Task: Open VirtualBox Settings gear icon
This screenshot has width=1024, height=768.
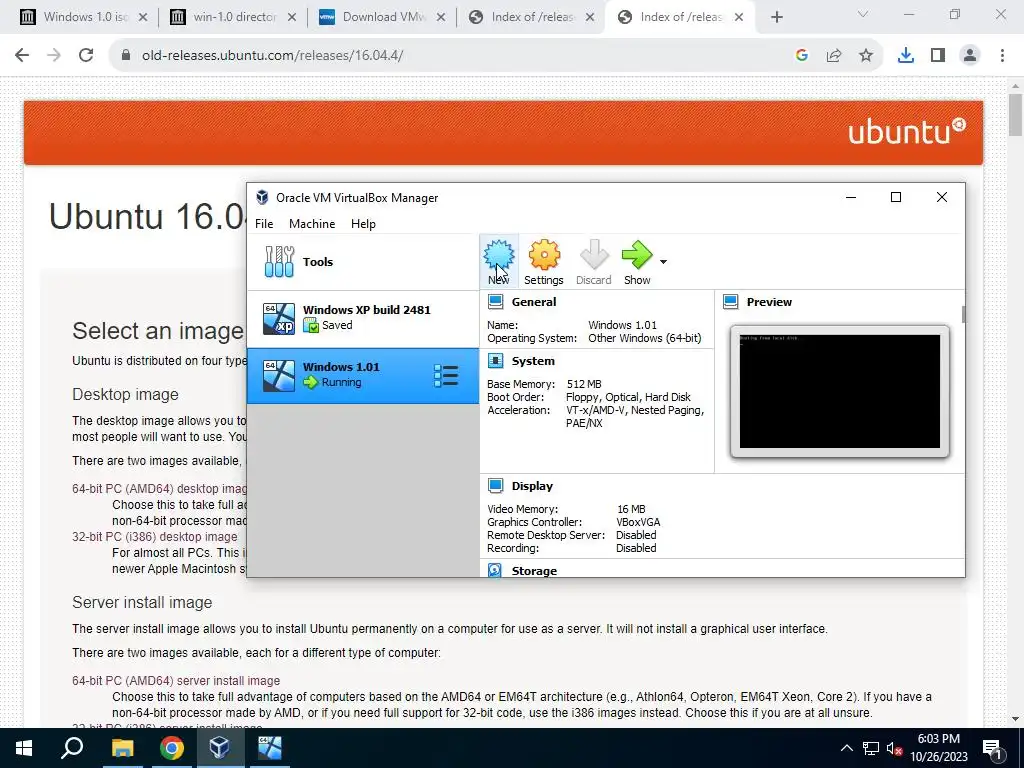Action: (x=544, y=255)
